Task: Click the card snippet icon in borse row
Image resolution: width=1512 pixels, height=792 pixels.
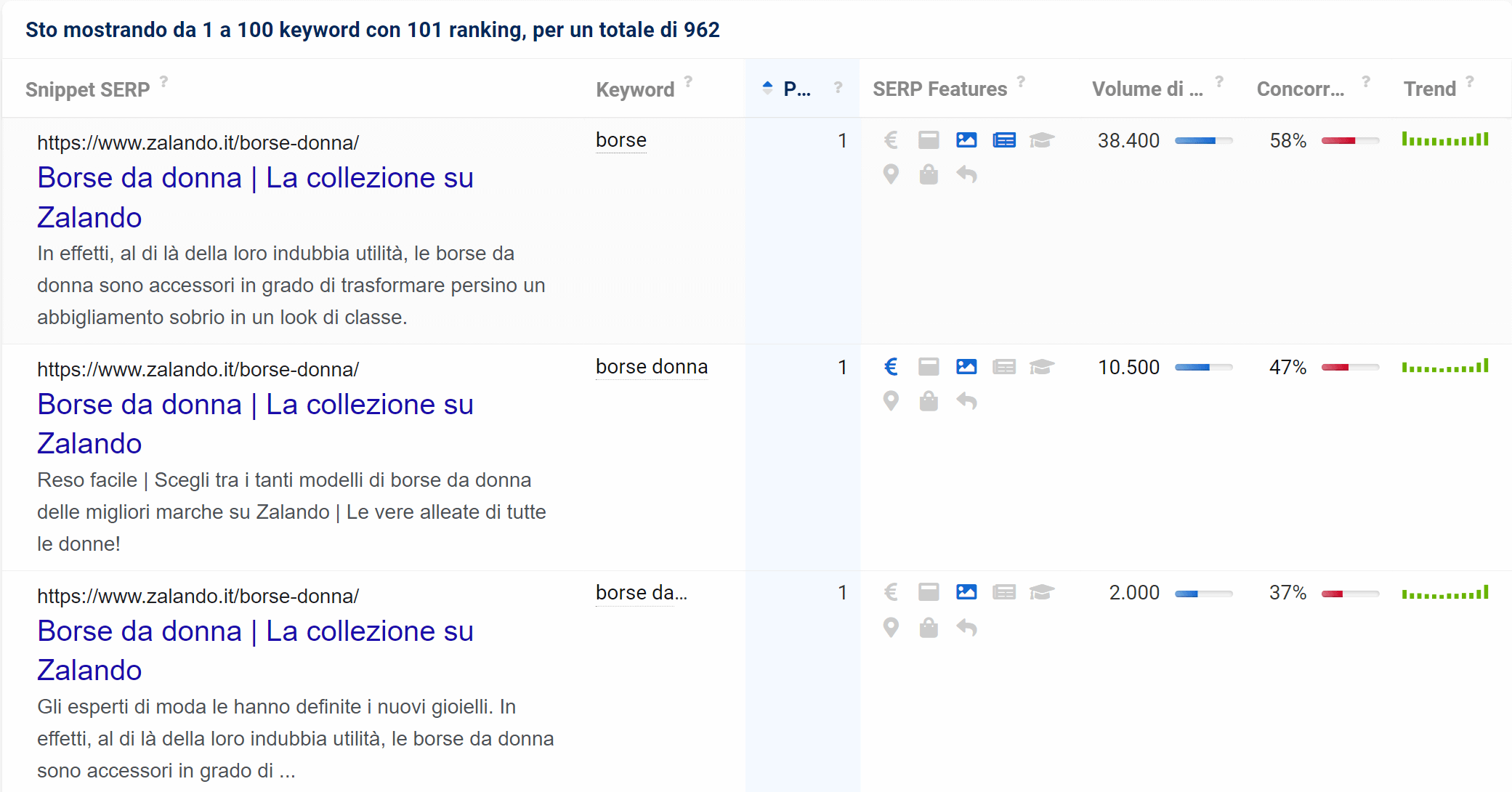Action: pyautogui.click(x=929, y=140)
